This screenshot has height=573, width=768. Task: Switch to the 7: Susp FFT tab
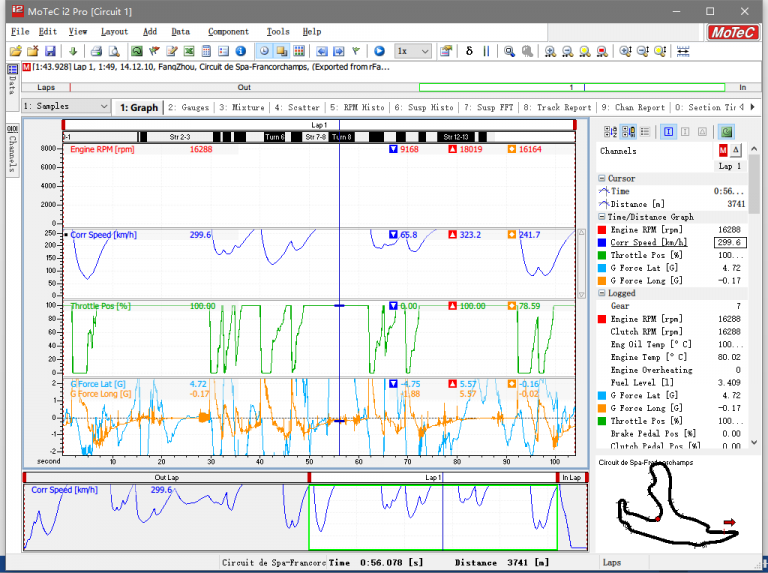pyautogui.click(x=488, y=107)
